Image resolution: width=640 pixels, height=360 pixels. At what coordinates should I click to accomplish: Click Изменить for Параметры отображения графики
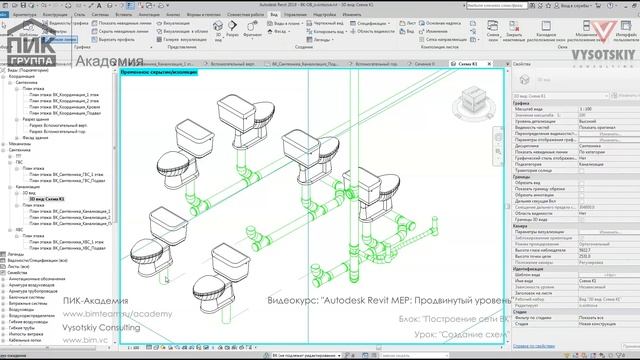click(609, 140)
